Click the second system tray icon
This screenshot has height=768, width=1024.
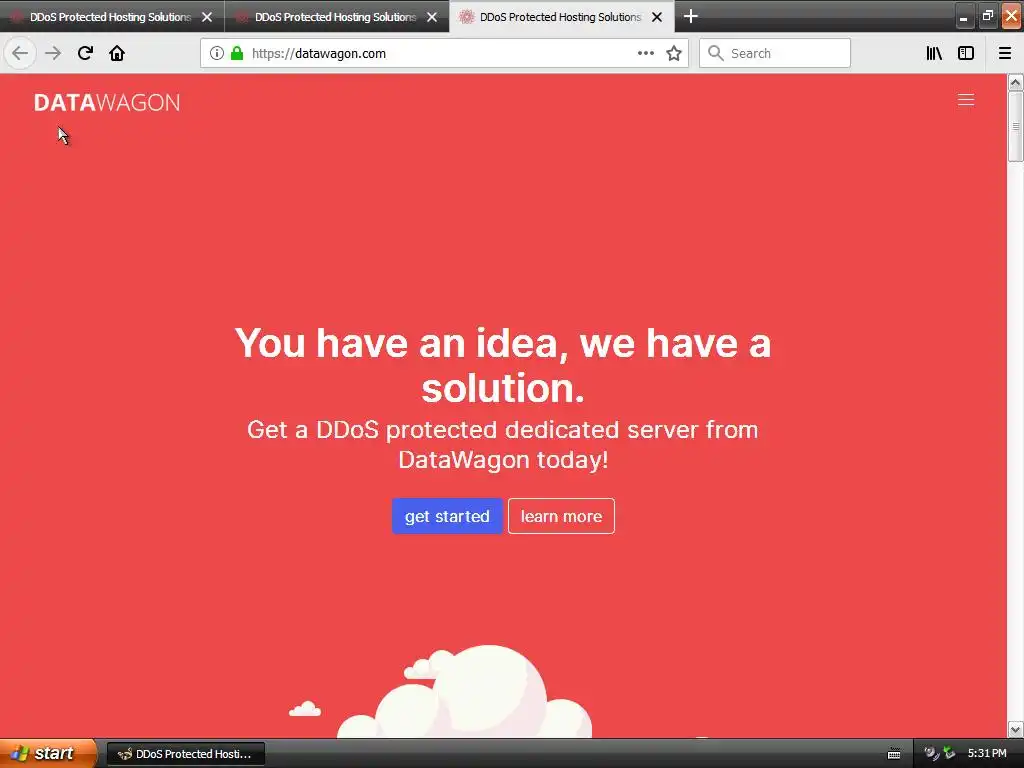tap(949, 754)
